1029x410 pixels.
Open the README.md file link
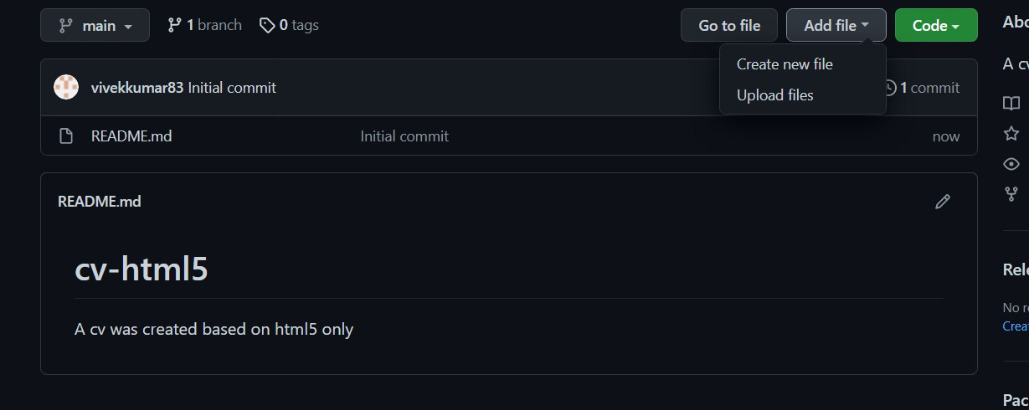point(131,136)
